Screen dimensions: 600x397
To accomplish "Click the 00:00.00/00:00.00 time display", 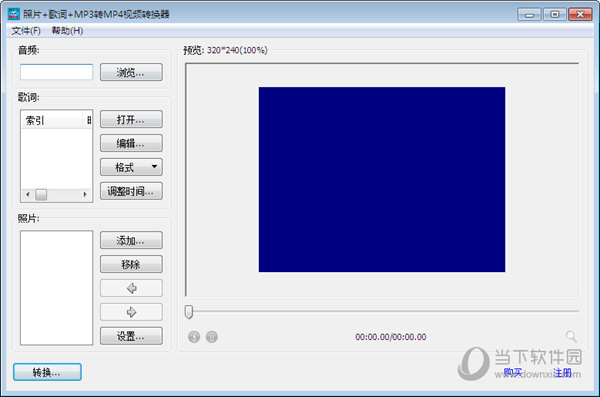I will [x=391, y=337].
